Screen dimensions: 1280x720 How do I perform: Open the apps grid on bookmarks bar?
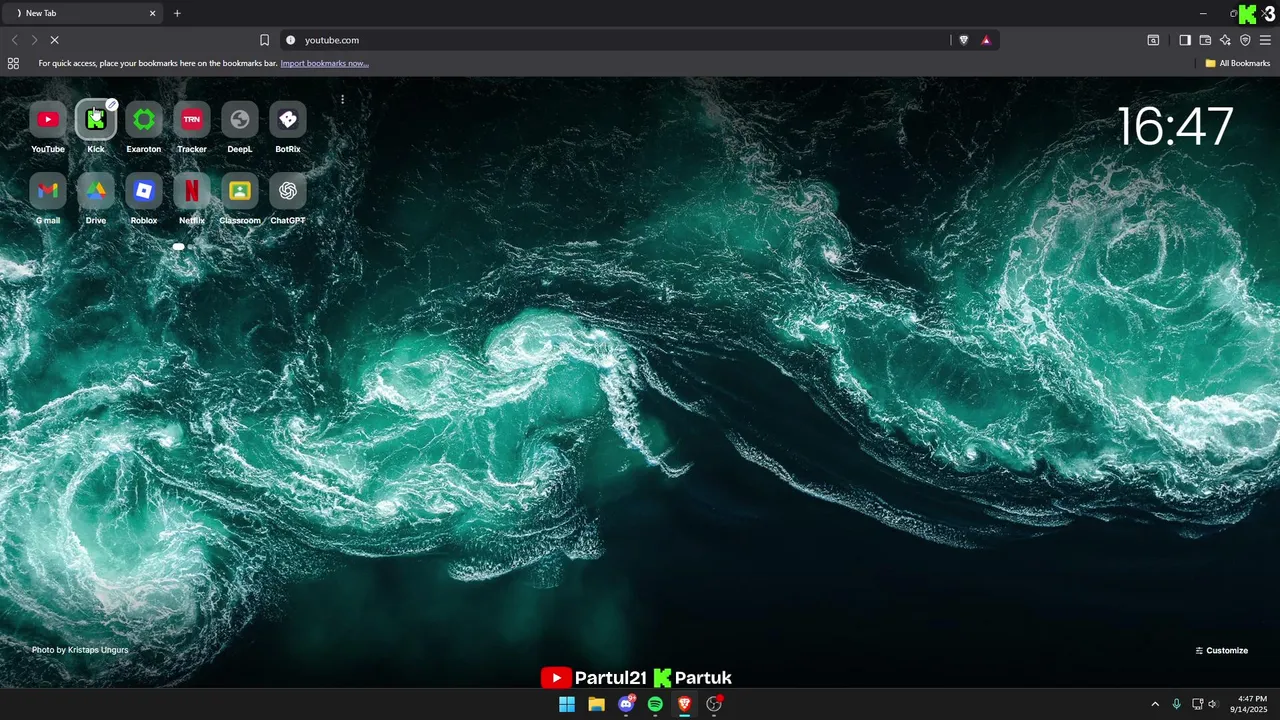pyautogui.click(x=13, y=63)
